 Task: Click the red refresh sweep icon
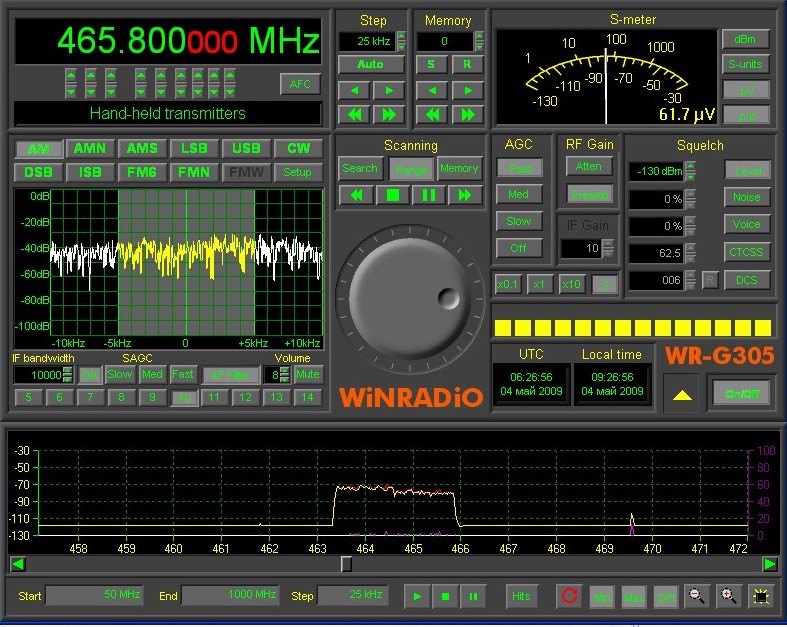(x=569, y=596)
